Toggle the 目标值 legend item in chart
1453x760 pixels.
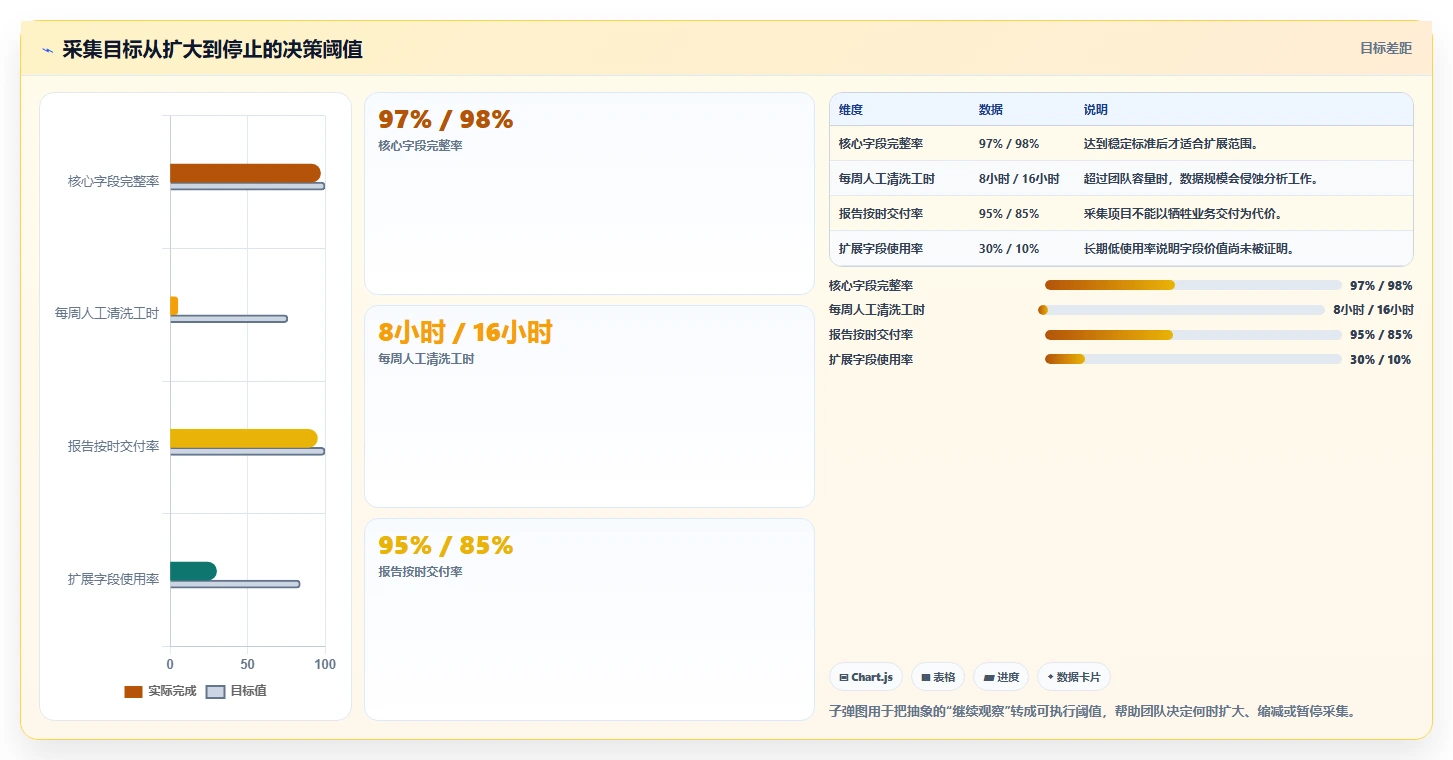pos(236,691)
